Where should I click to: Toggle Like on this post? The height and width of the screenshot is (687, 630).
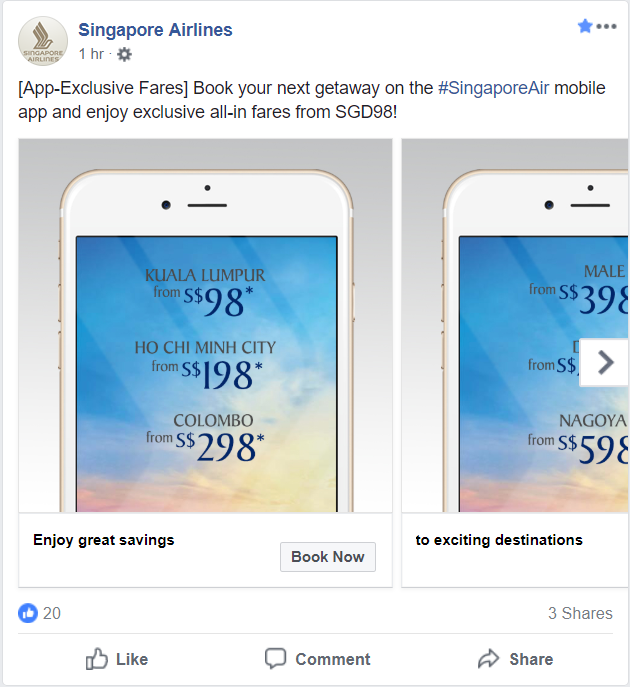click(117, 659)
